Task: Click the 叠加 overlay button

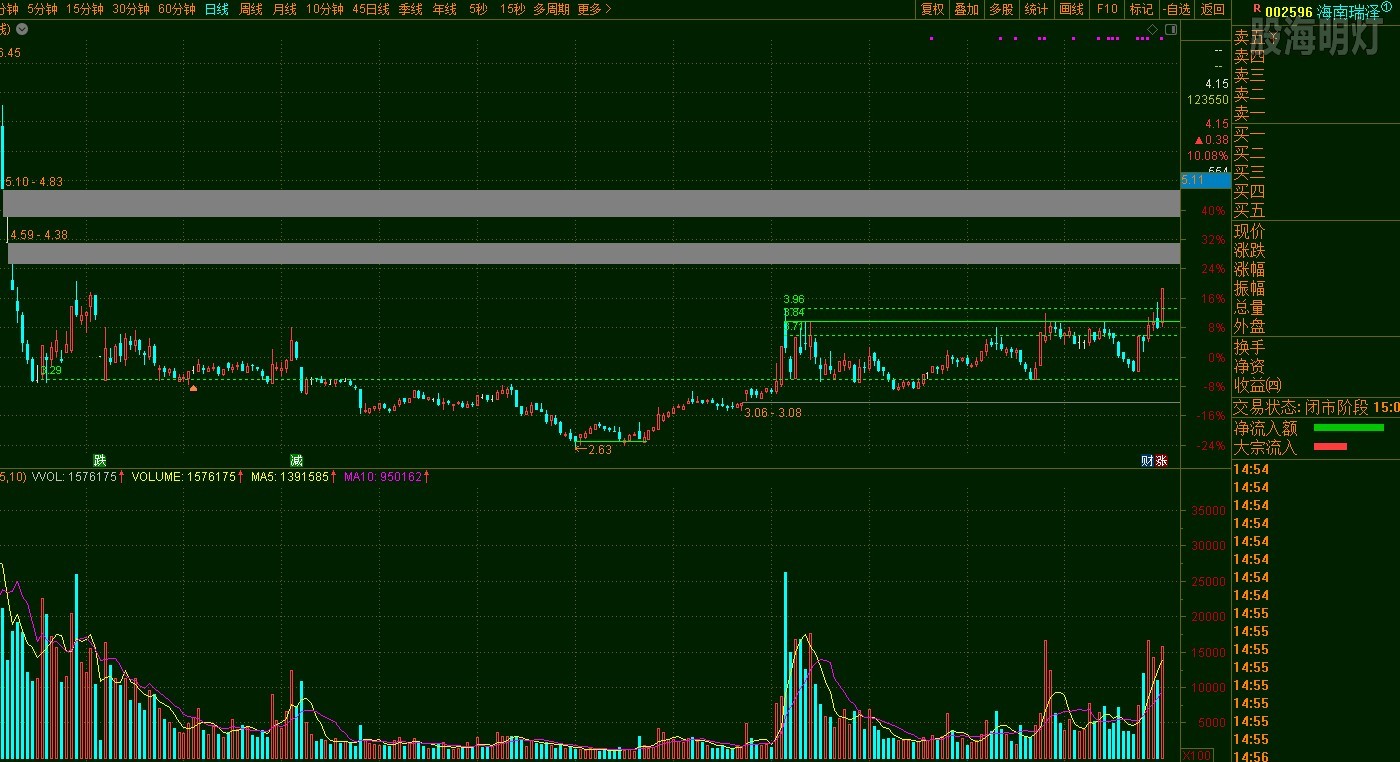Action: (967, 9)
